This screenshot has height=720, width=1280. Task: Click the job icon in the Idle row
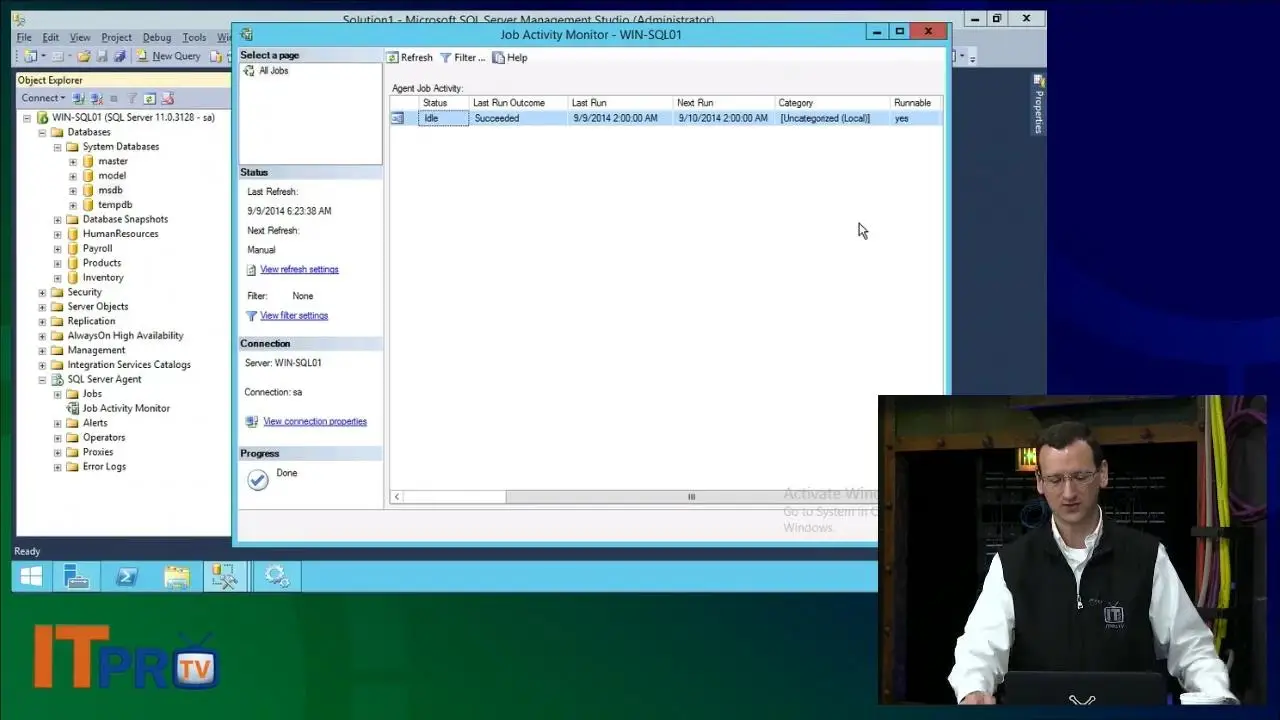coord(397,118)
